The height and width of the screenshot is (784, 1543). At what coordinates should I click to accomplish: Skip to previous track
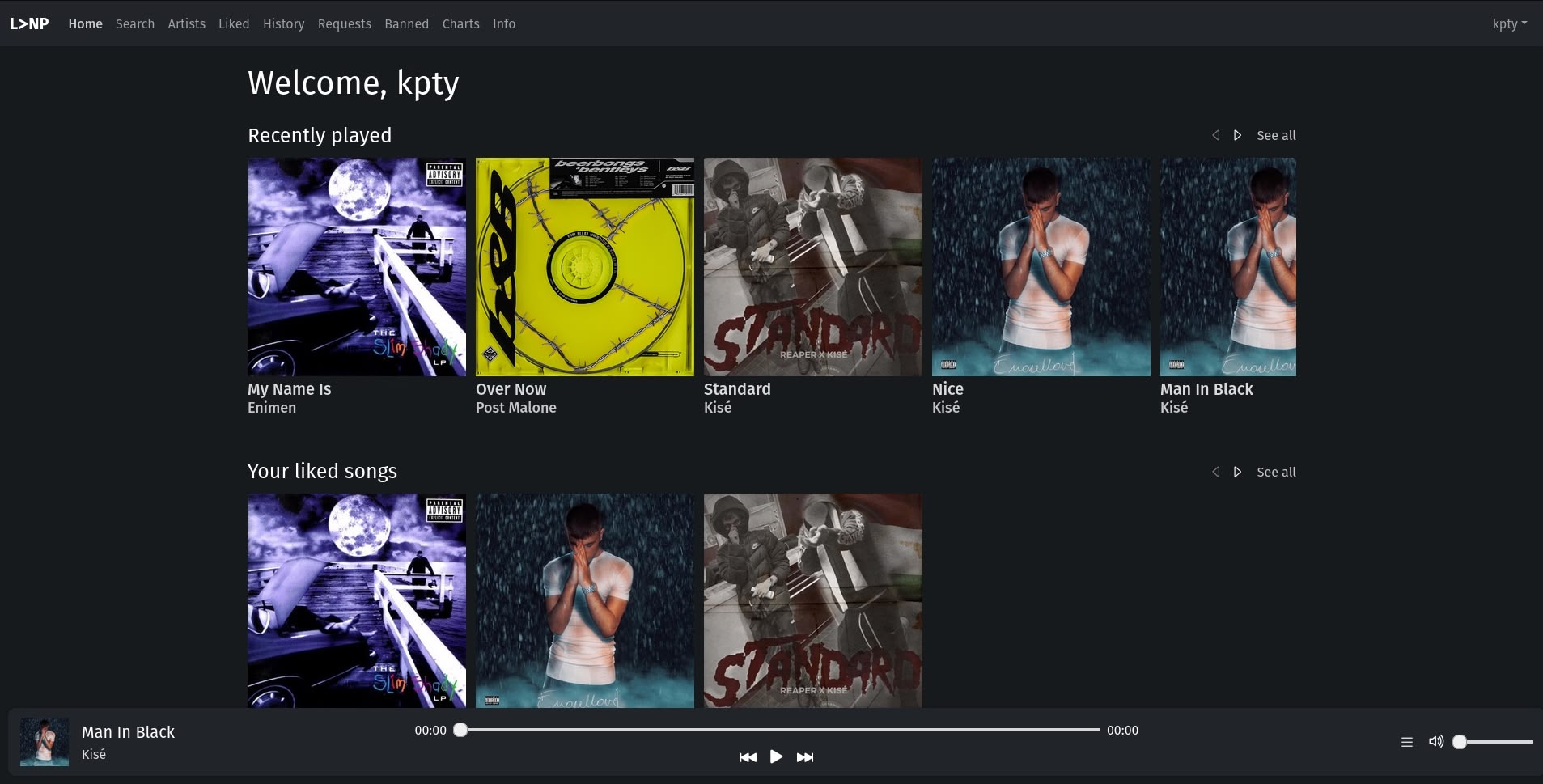tap(748, 757)
